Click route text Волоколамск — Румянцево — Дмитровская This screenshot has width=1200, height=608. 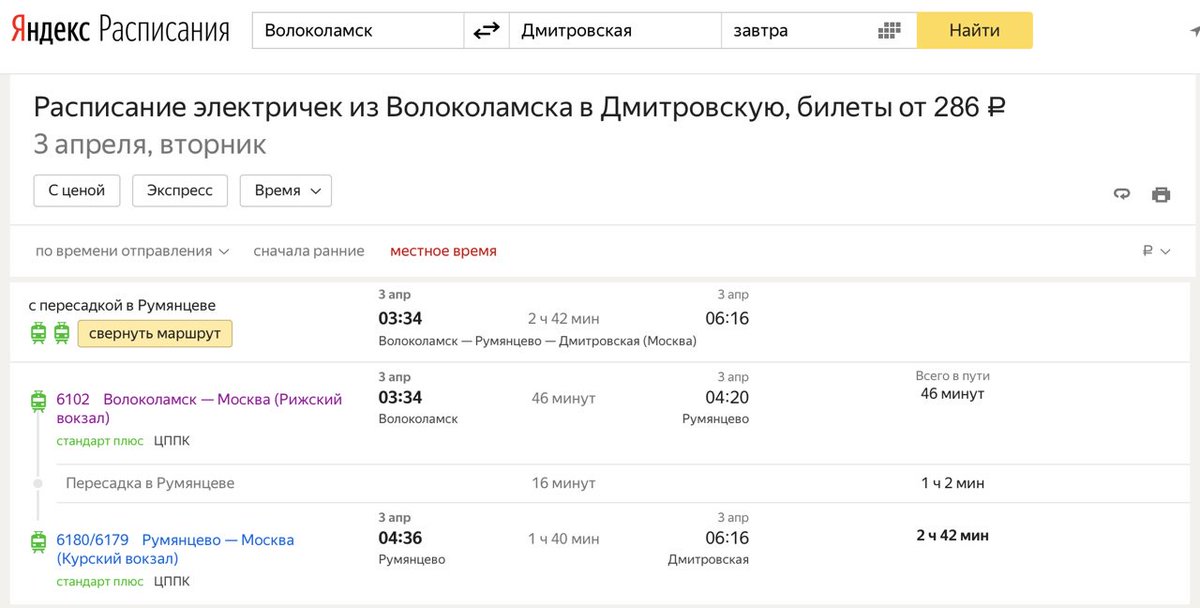(537, 341)
